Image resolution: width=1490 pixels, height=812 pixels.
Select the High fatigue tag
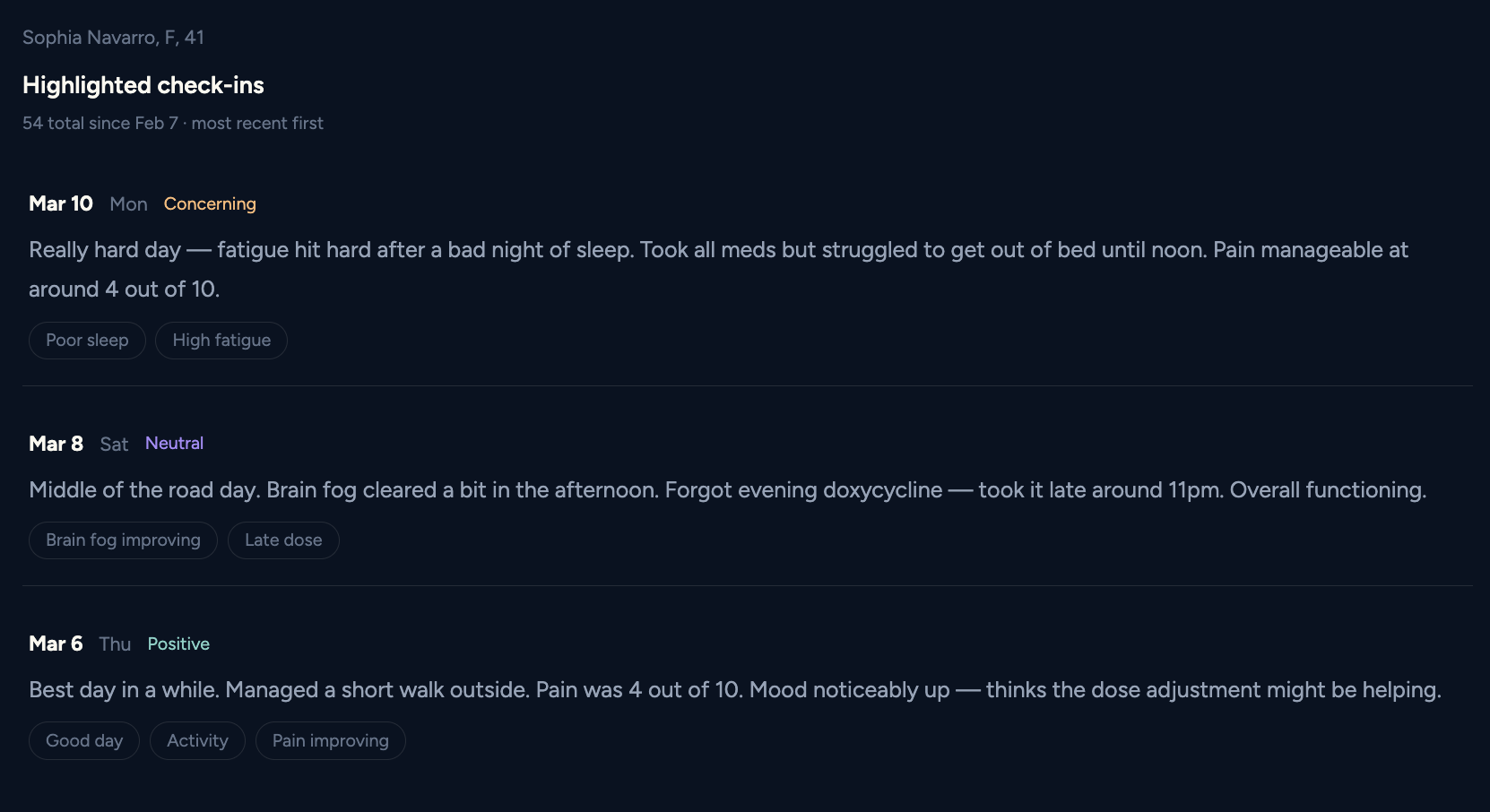(x=221, y=341)
